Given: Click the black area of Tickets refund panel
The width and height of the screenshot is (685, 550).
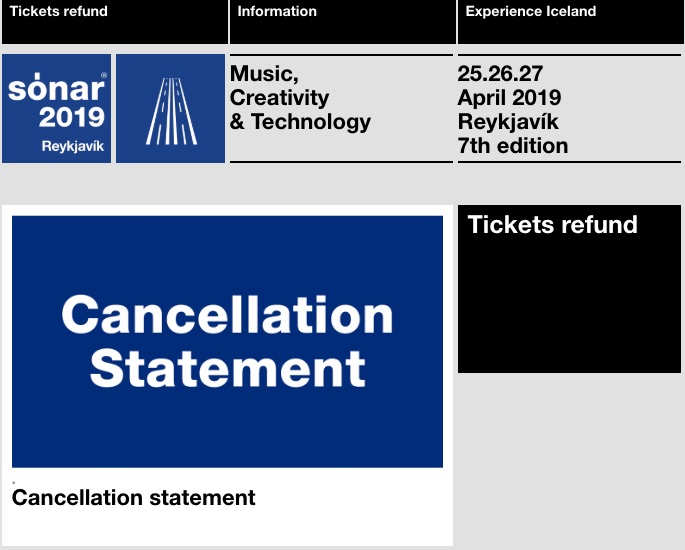Looking at the screenshot, I should (569, 306).
